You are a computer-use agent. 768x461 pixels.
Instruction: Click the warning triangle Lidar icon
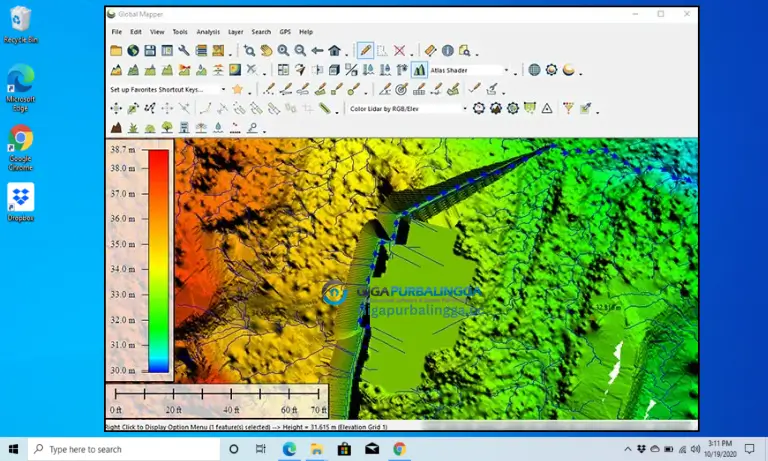point(547,108)
